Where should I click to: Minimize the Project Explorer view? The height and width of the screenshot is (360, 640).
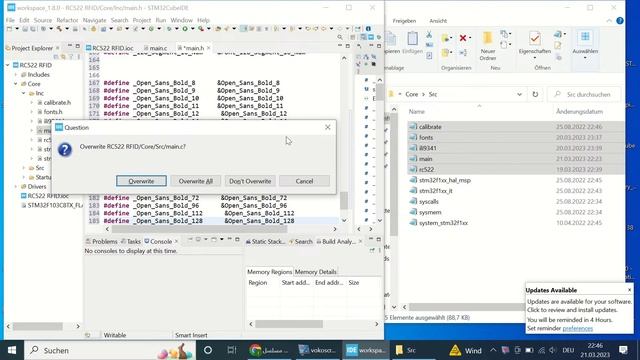click(69, 46)
